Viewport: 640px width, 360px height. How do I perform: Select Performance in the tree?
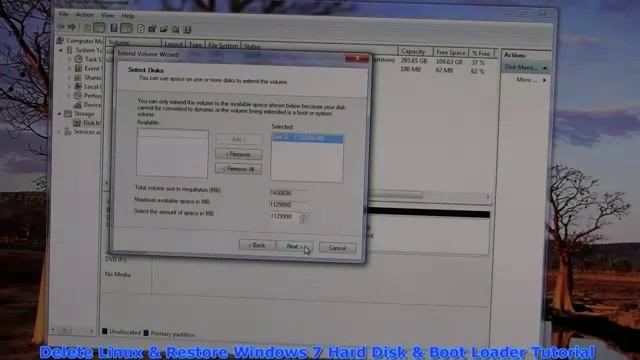coord(89,96)
